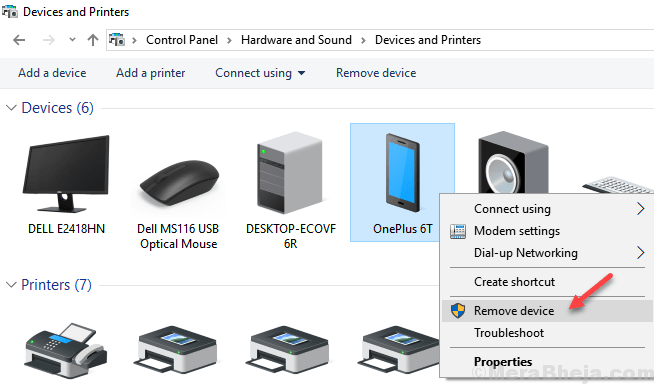Click the DELL E2418HN label text
Viewport: 654px width, 384px height.
[x=66, y=229]
